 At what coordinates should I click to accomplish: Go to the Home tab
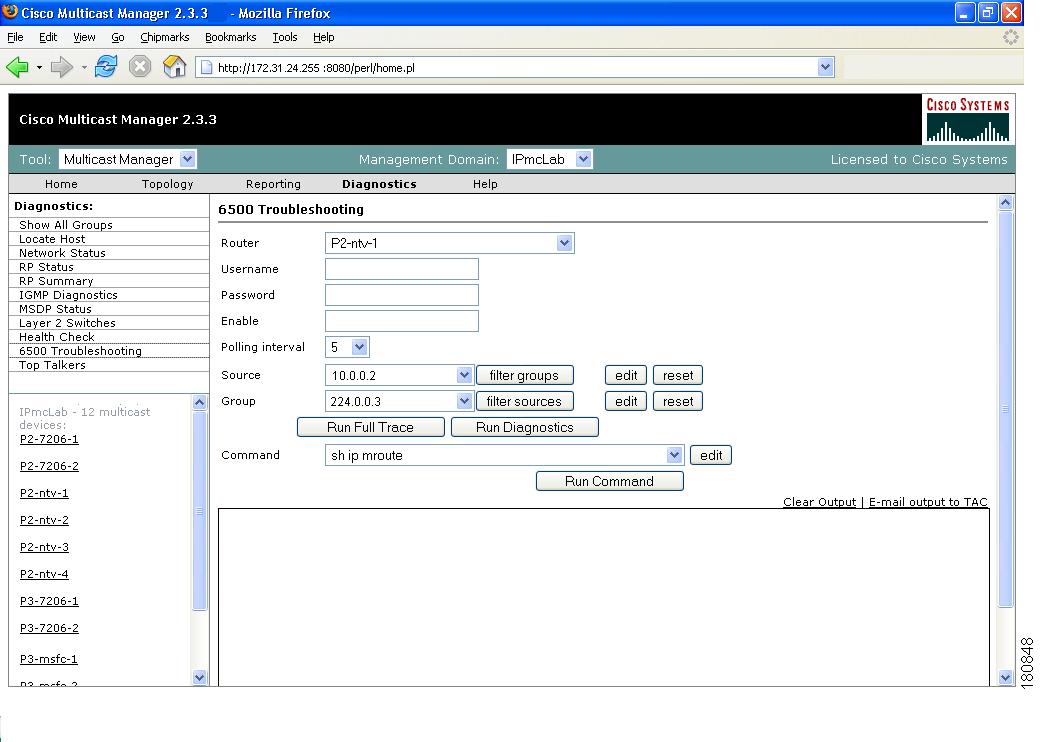point(61,184)
